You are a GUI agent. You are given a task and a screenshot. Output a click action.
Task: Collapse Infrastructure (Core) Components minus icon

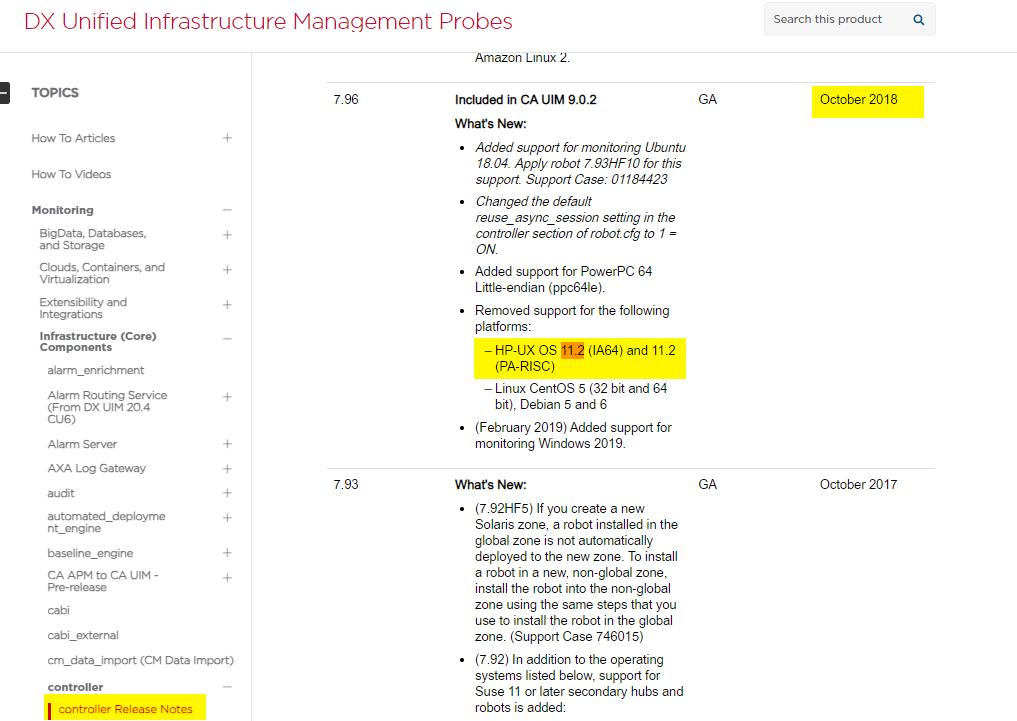coord(227,339)
